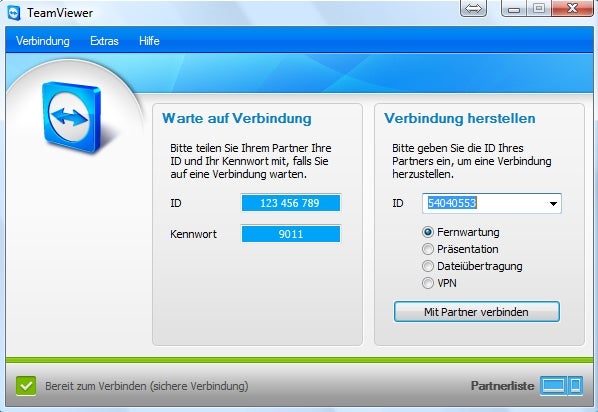The height and width of the screenshot is (412, 598).
Task: Open the Partnerliste panel icon
Action: click(x=561, y=385)
